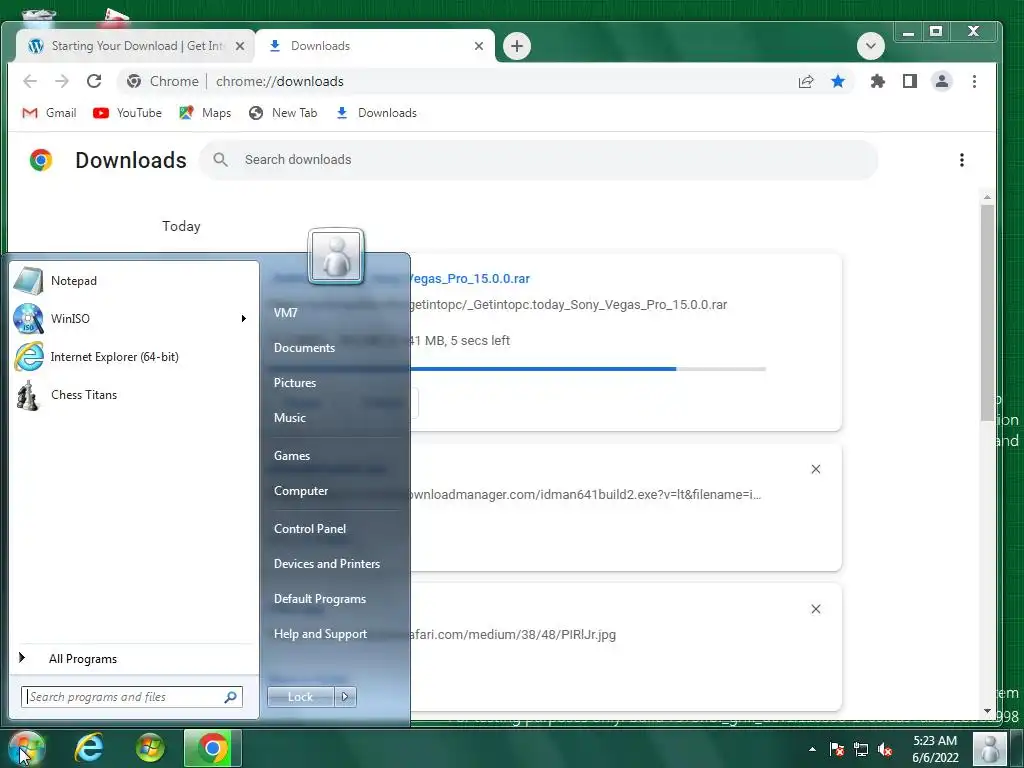Close the Starting Your Download tab

tap(240, 46)
